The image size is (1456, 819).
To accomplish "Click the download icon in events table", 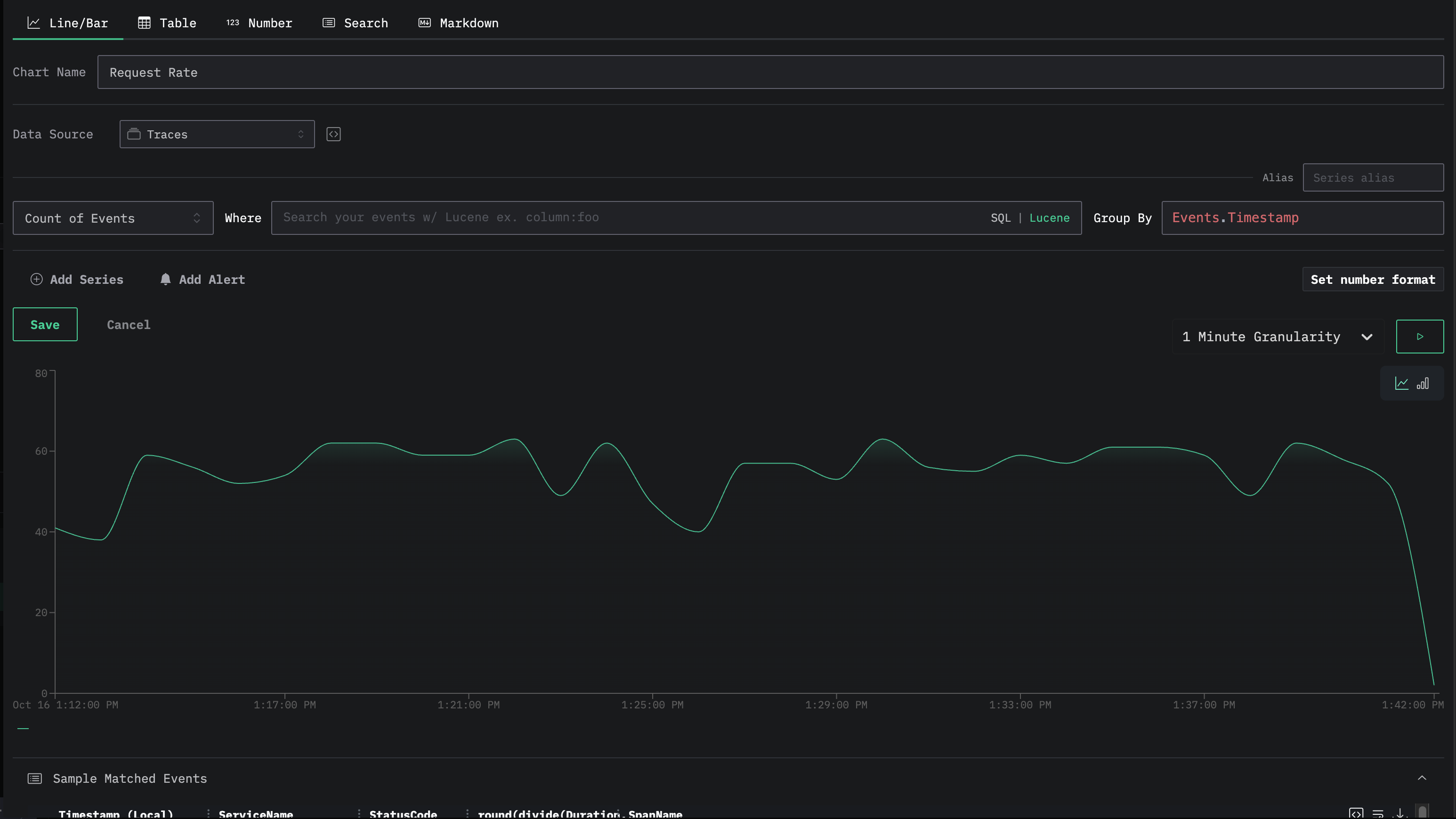I will click(x=1400, y=813).
